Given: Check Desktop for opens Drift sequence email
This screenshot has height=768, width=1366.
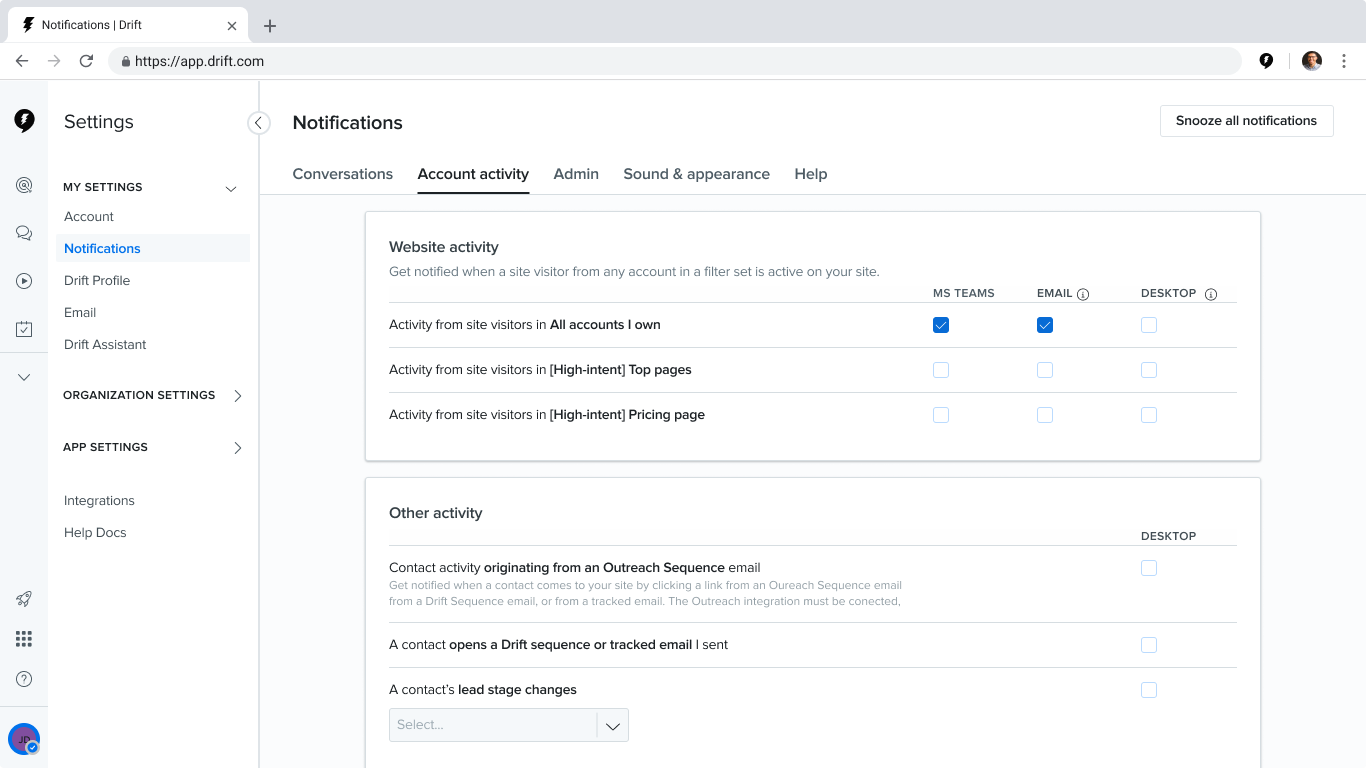Looking at the screenshot, I should pyautogui.click(x=1149, y=645).
